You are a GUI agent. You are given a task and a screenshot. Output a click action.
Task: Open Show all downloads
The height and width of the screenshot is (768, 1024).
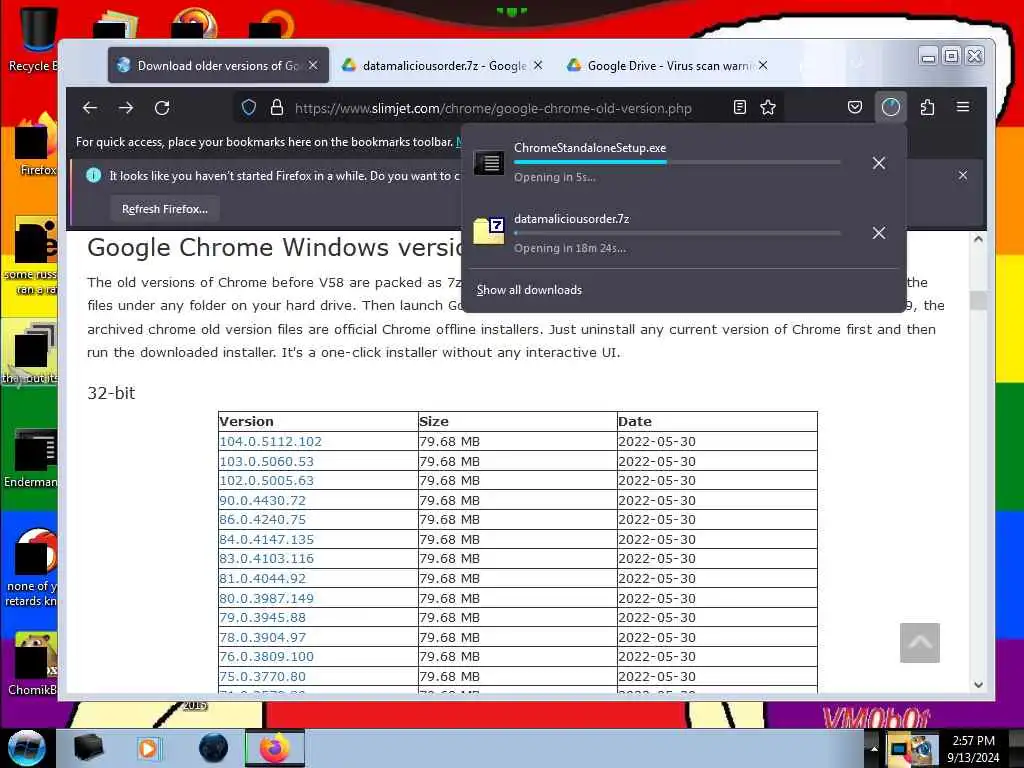pyautogui.click(x=529, y=290)
